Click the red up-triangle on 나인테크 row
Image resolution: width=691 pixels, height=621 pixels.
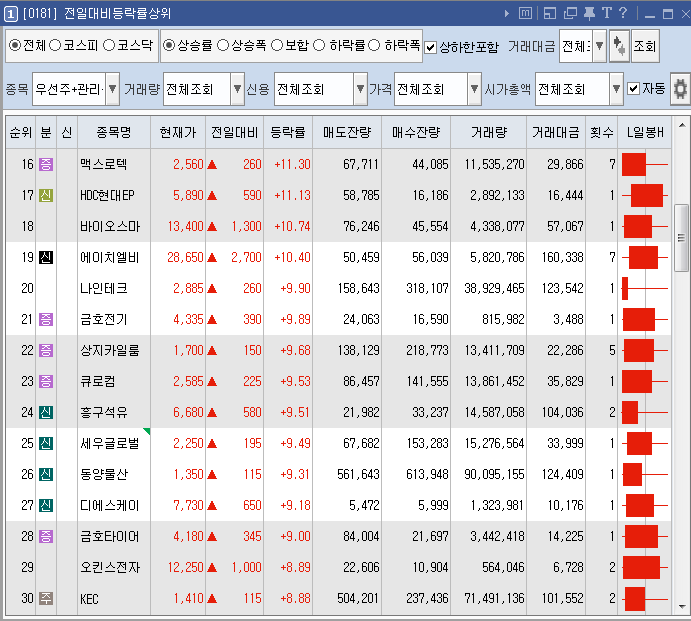[x=212, y=289]
